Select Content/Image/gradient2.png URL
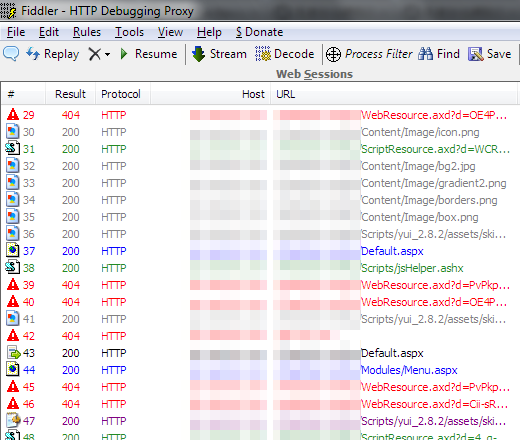Viewport: 520px width, 440px height. coord(434,183)
